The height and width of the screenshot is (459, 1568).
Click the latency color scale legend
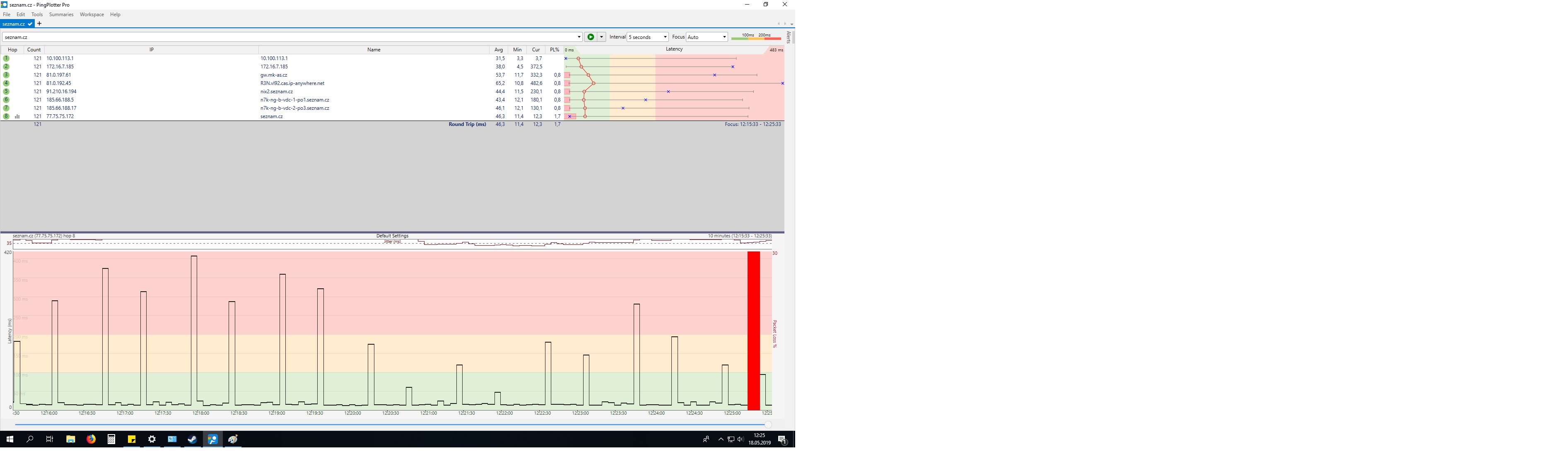point(755,36)
